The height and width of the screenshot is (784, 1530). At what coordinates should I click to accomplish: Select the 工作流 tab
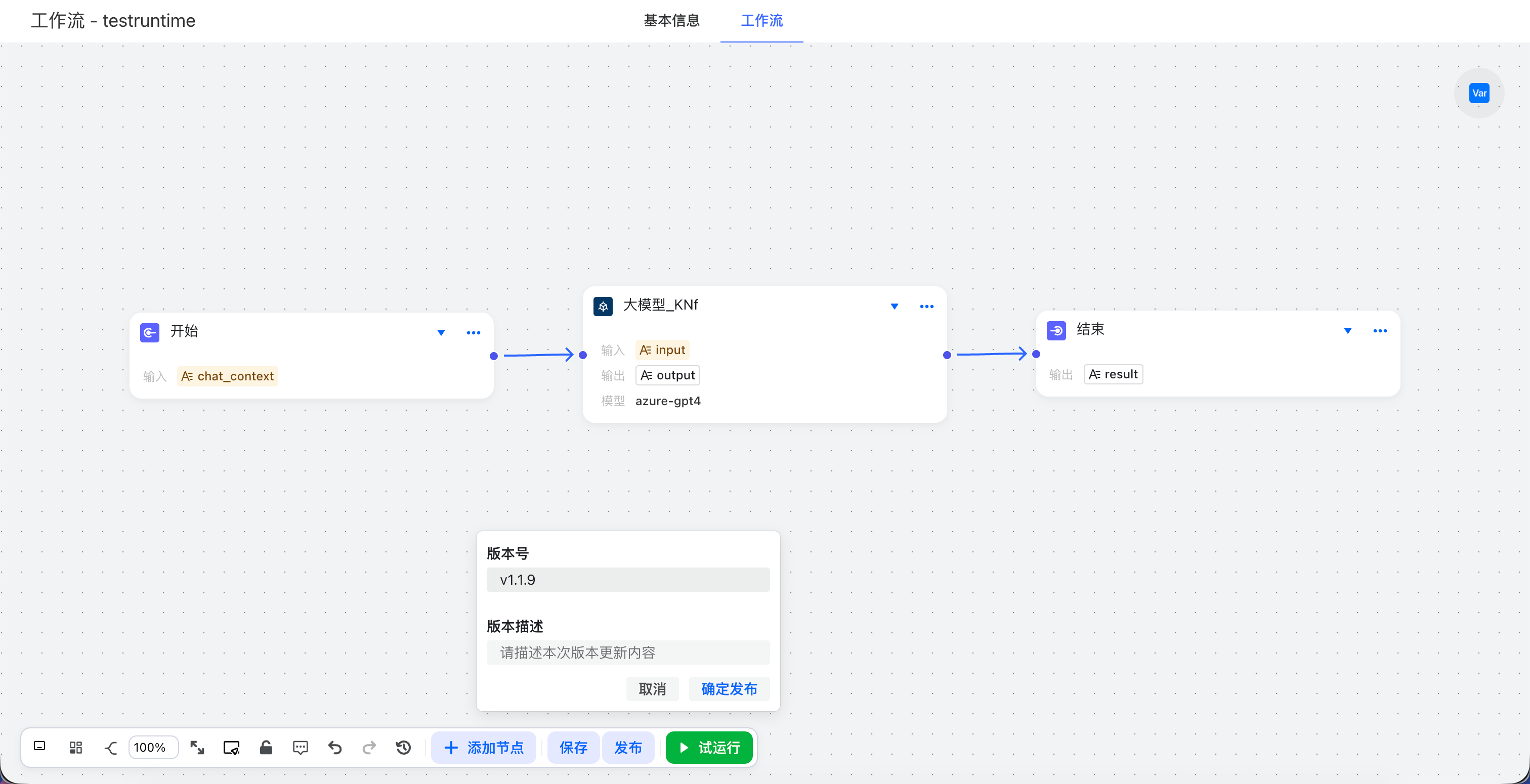pos(761,21)
